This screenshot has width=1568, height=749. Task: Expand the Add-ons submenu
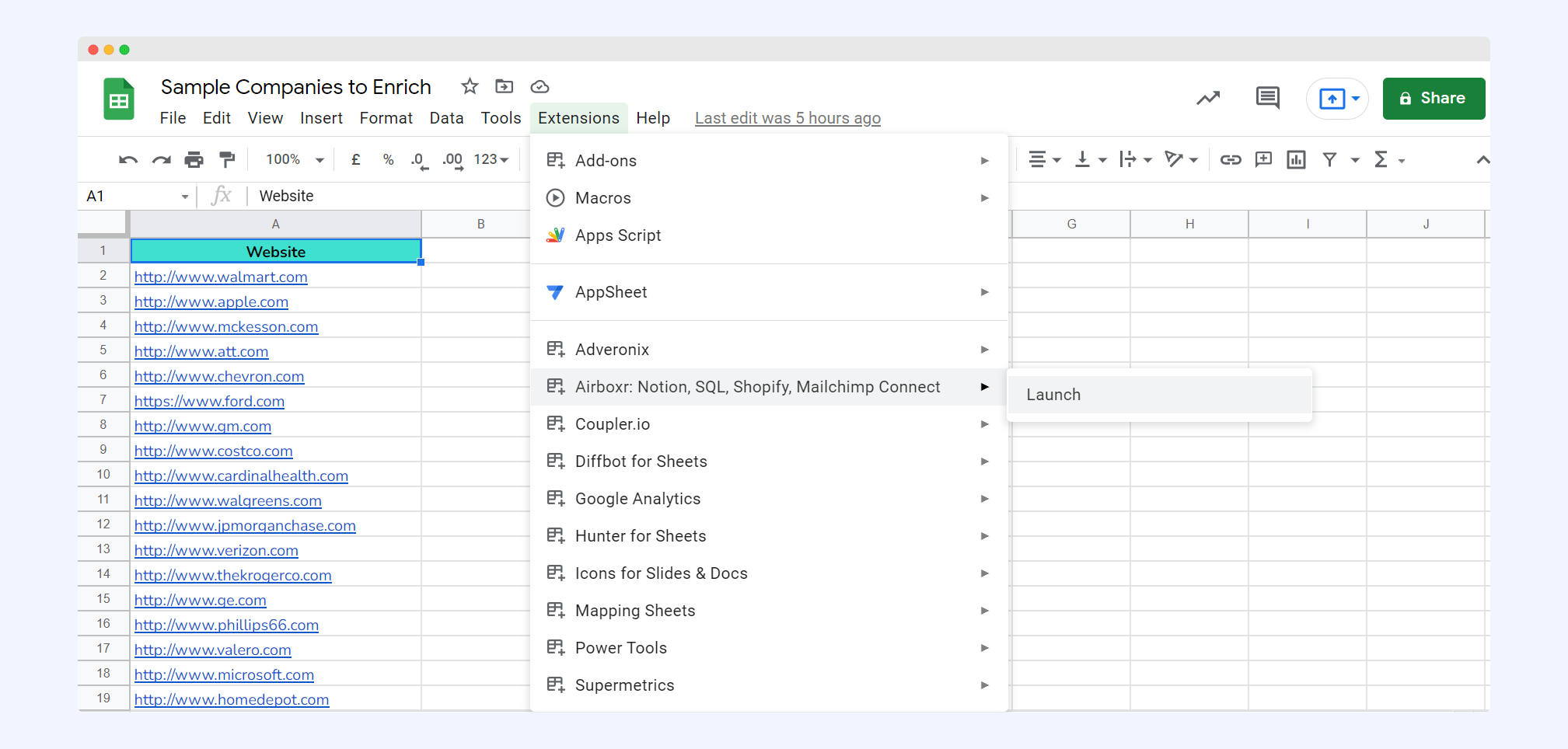click(x=769, y=160)
